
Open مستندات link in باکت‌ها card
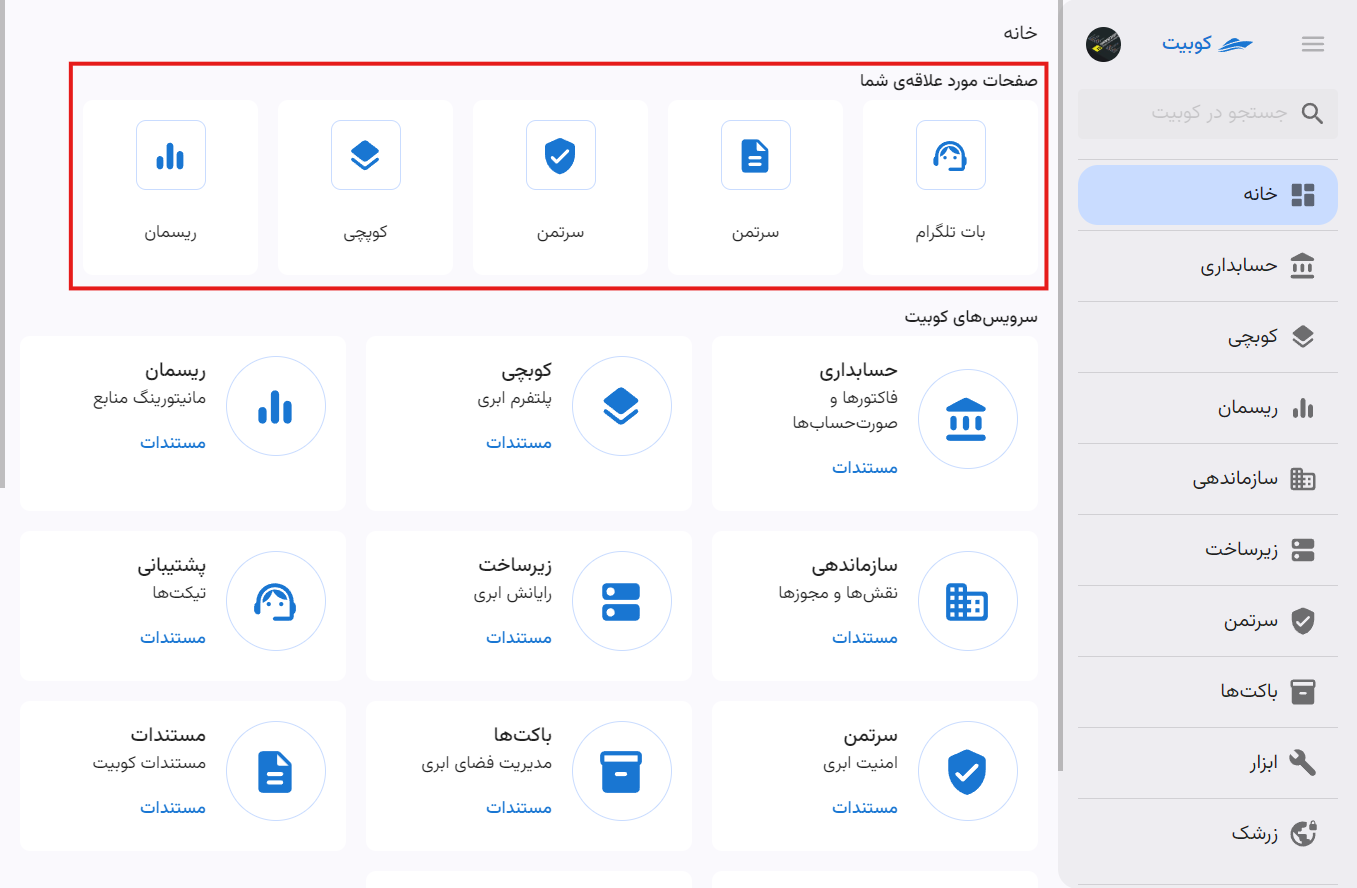click(519, 807)
